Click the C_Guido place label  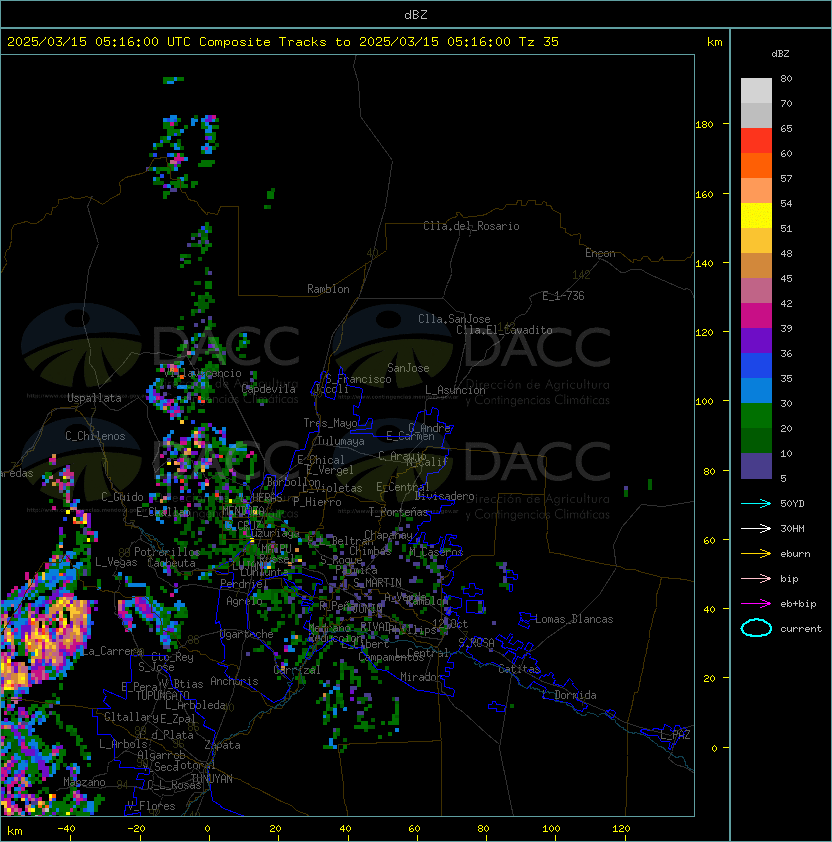point(122,497)
